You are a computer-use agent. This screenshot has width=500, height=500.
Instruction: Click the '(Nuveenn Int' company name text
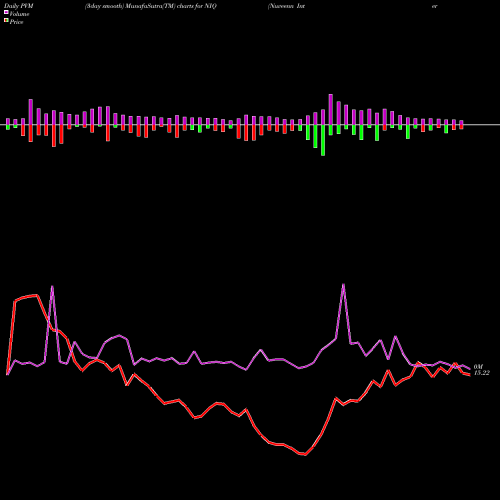(x=286, y=6)
